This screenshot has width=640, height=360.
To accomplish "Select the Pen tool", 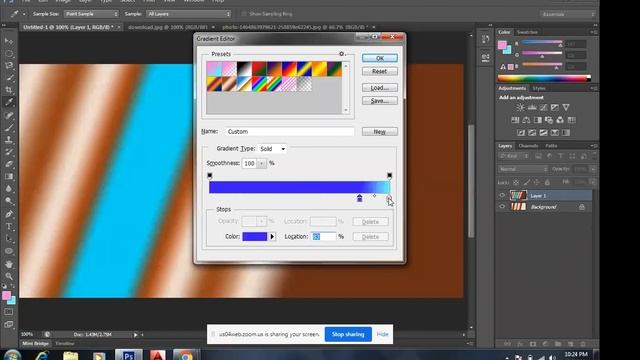I will tap(9, 214).
